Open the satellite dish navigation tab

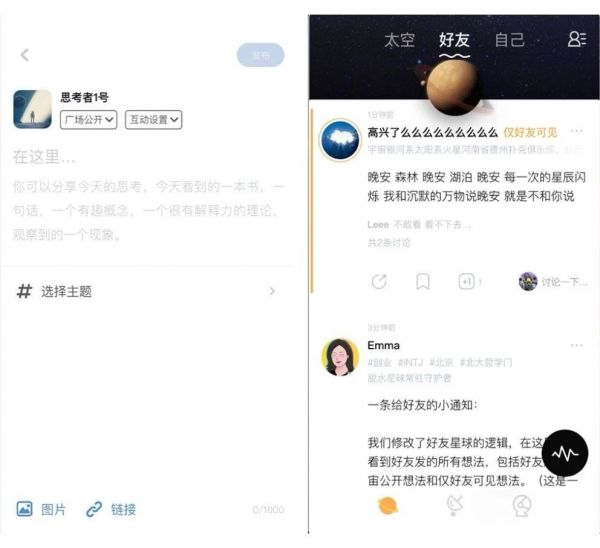coord(454,505)
